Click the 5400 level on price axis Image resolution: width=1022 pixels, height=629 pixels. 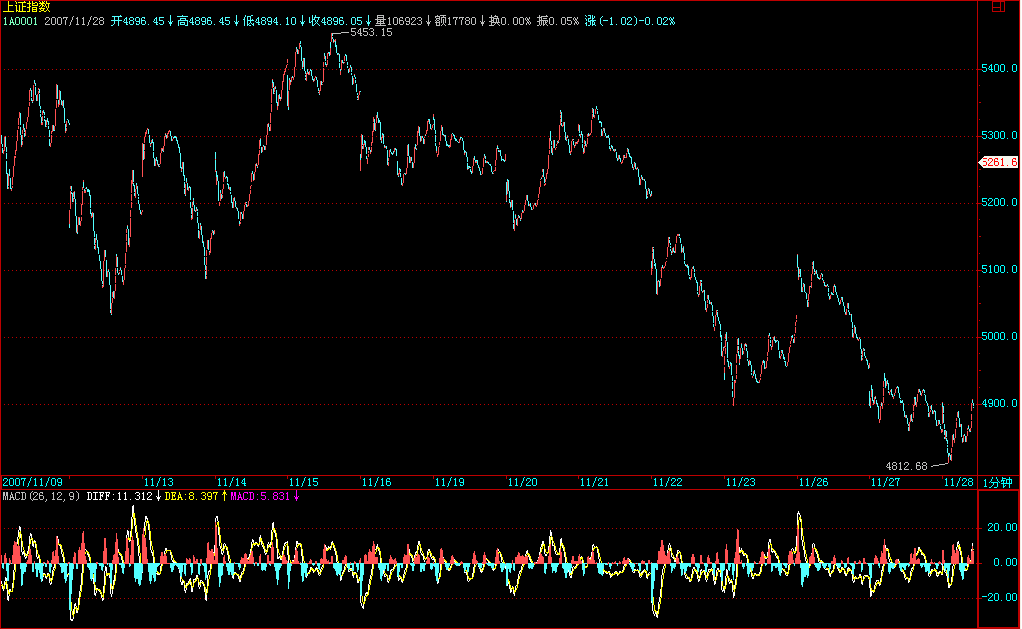pos(997,69)
